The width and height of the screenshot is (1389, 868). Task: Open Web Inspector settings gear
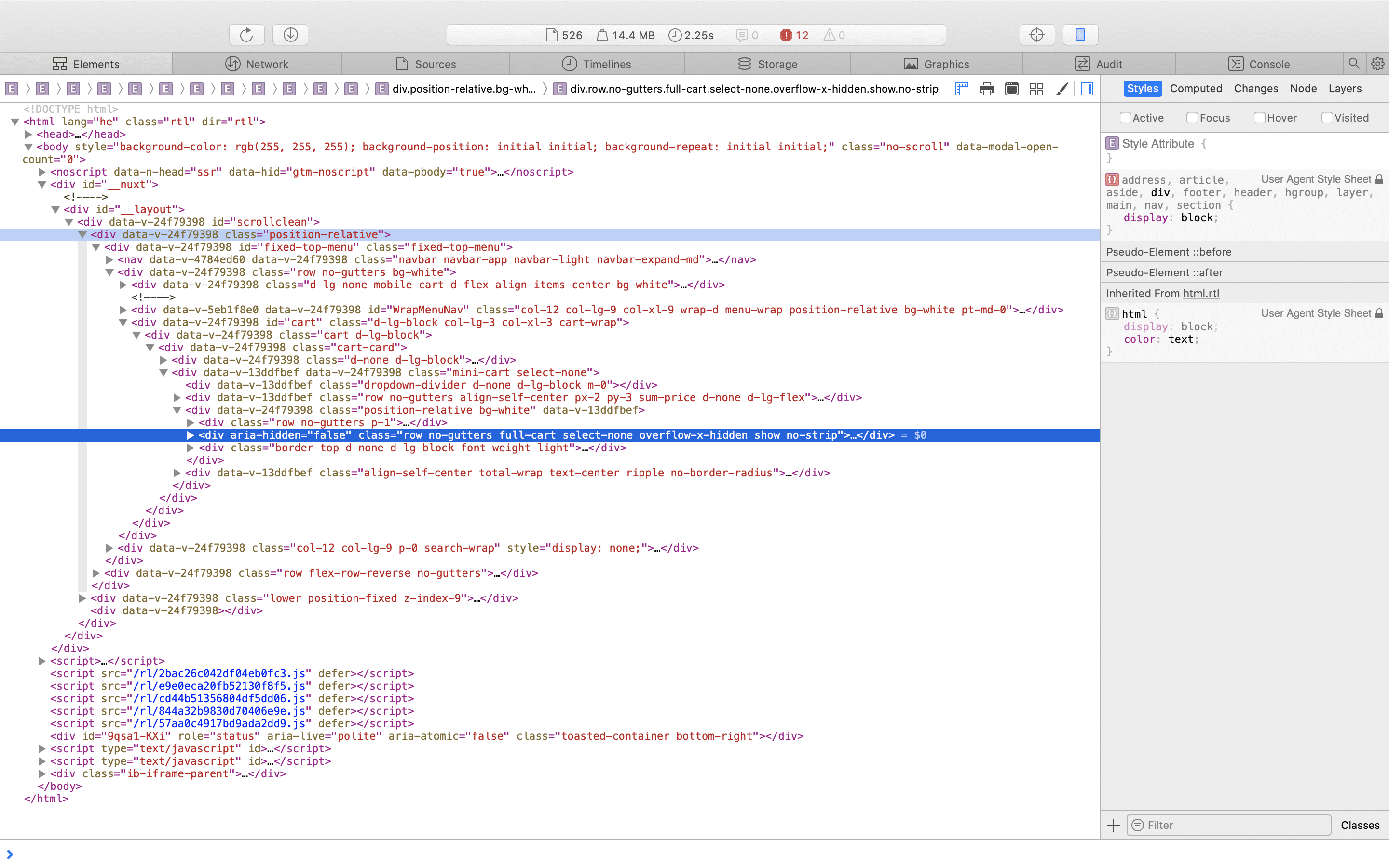(1377, 64)
